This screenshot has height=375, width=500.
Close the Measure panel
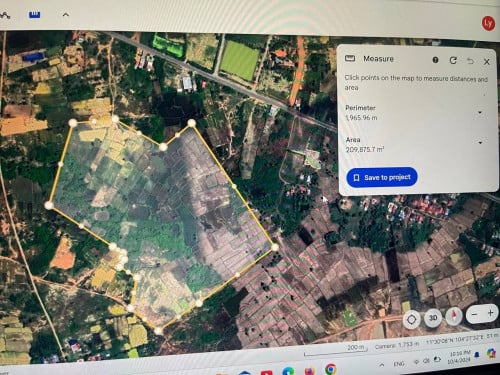(x=487, y=62)
